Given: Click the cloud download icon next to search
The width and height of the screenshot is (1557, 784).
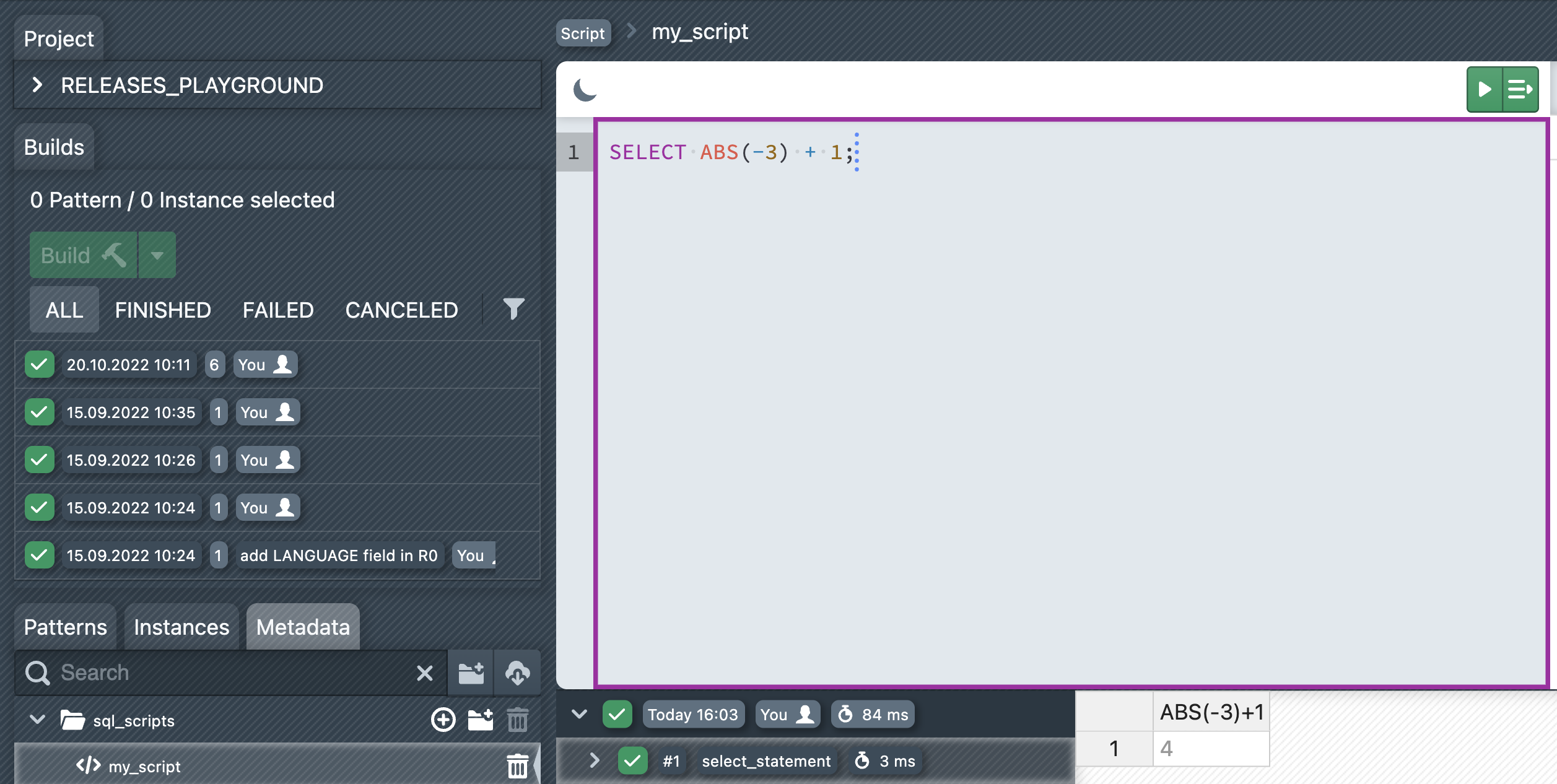Looking at the screenshot, I should [517, 673].
